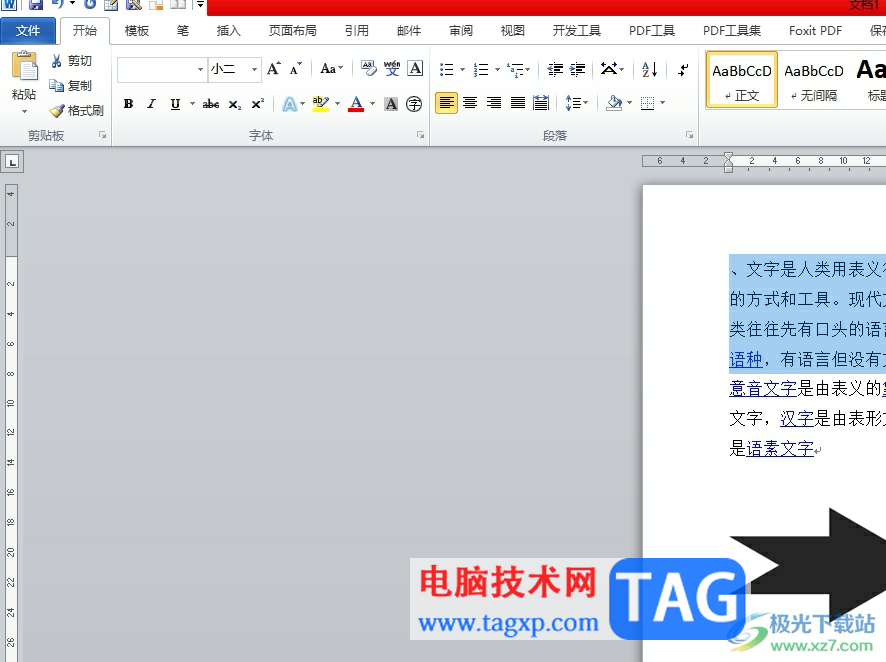The image size is (886, 662).
Task: Toggle underline formatting
Action: coord(175,104)
